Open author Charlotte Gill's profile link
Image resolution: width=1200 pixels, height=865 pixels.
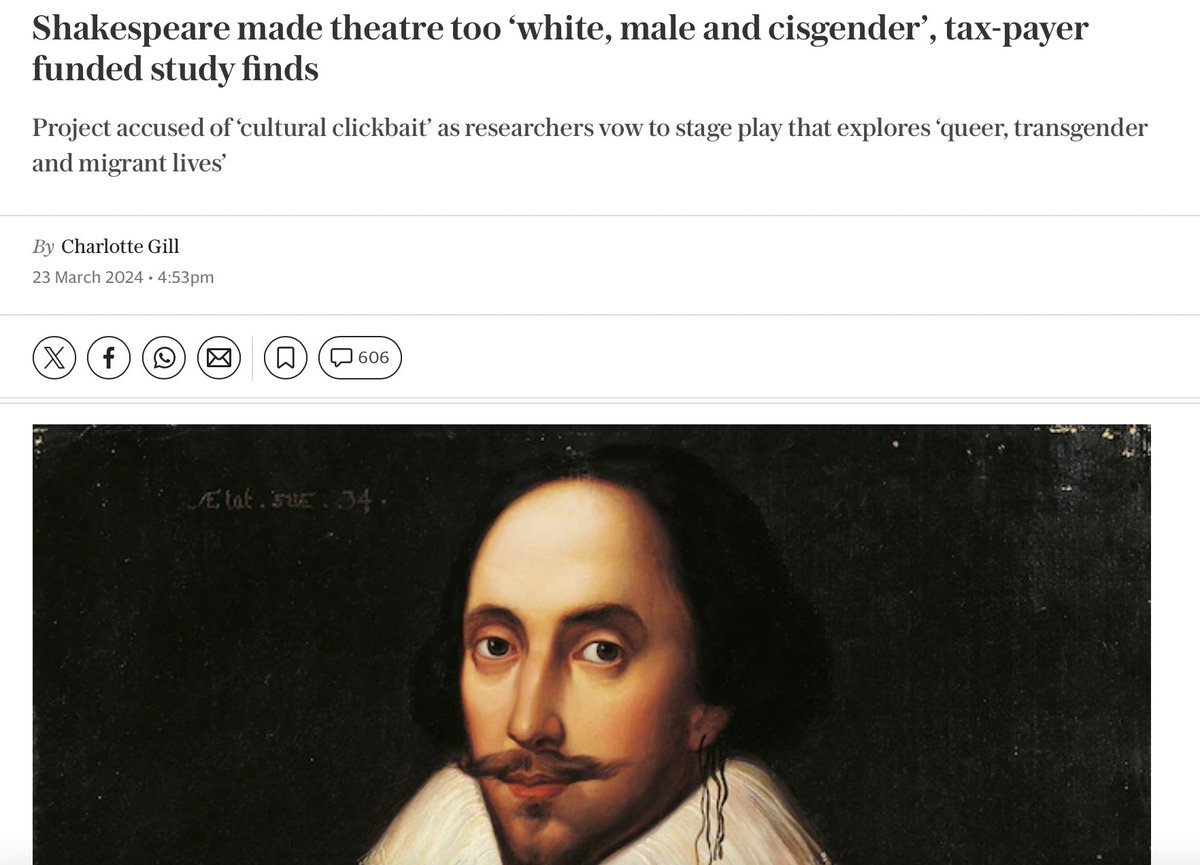click(120, 247)
